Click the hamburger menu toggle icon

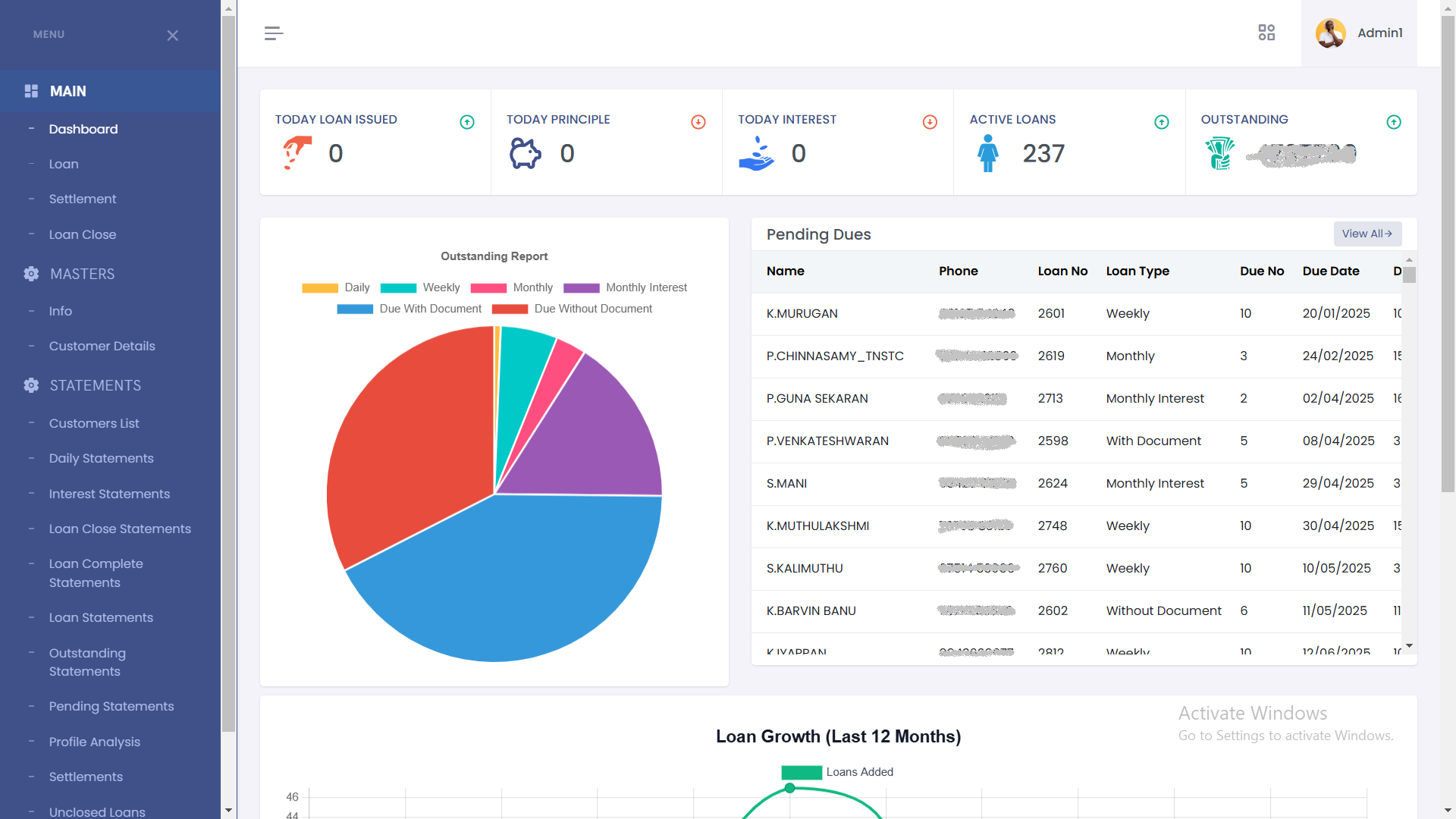pyautogui.click(x=274, y=33)
